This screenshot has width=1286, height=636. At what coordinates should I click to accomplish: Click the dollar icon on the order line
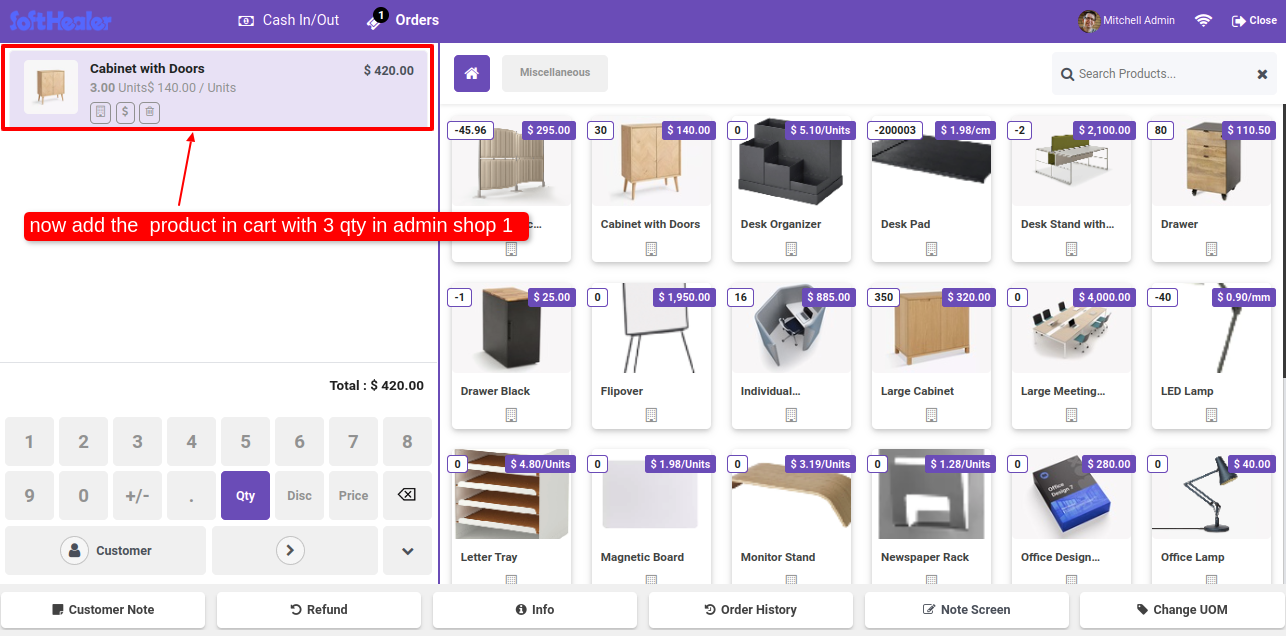[125, 113]
